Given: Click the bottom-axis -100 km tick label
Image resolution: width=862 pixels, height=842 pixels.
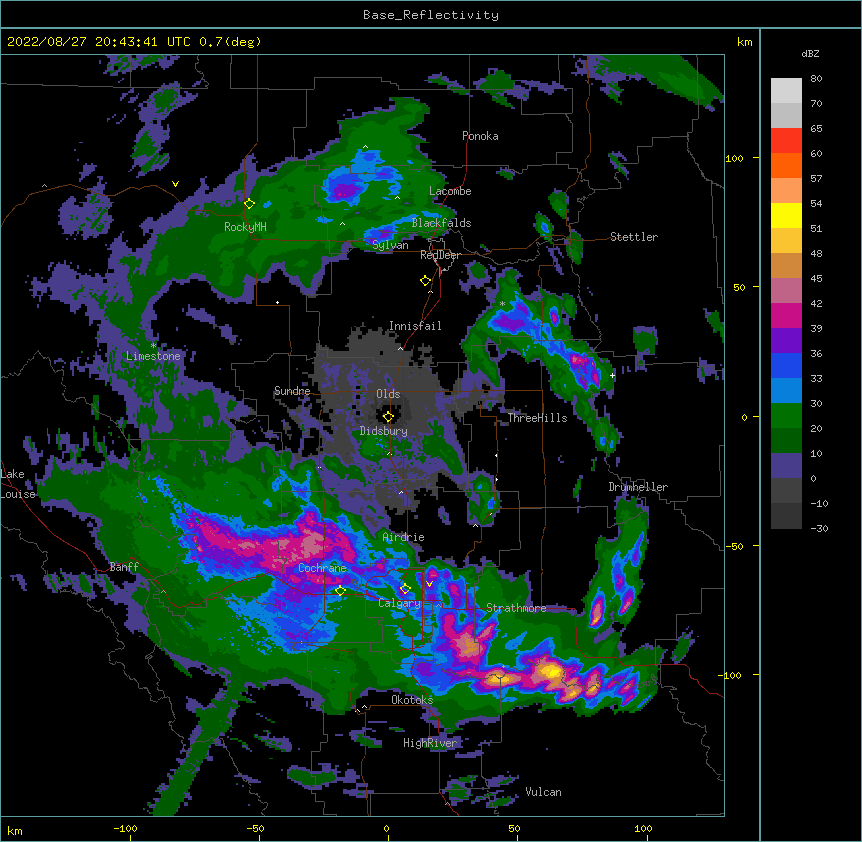Looking at the screenshot, I should tap(125, 828).
